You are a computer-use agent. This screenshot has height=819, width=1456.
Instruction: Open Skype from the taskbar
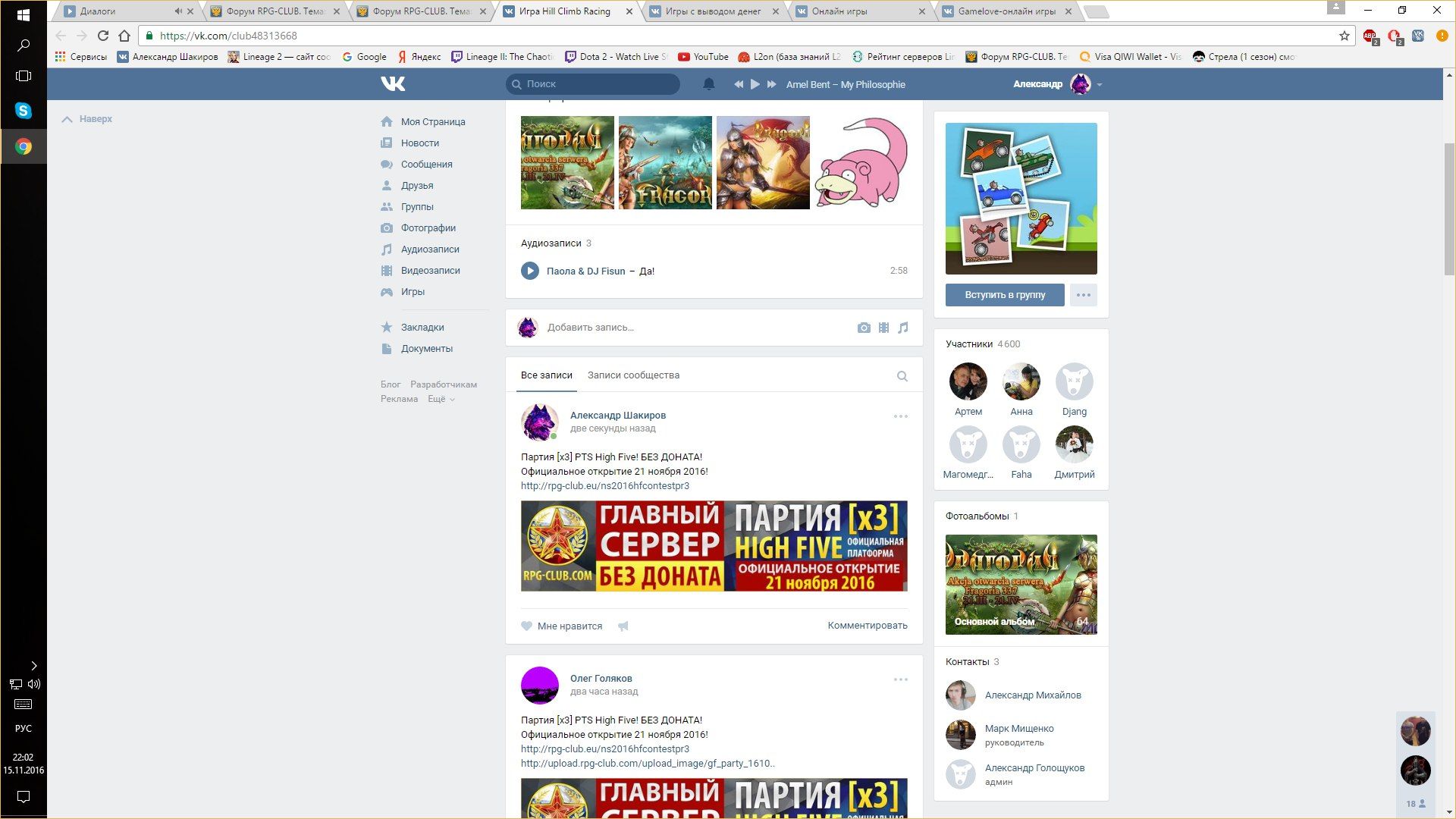click(24, 111)
